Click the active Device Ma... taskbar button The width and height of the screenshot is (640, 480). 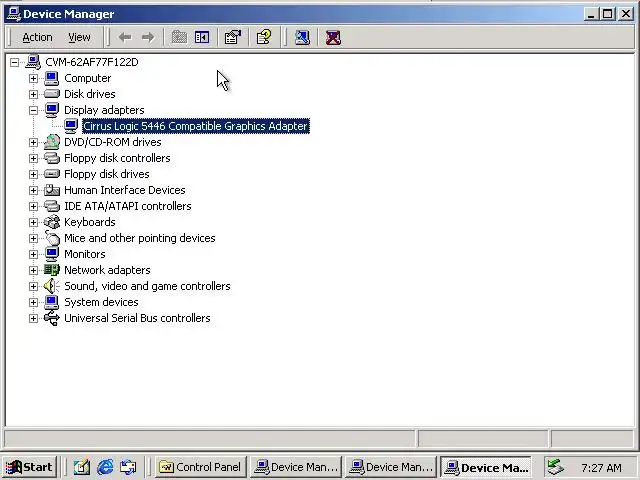point(486,467)
